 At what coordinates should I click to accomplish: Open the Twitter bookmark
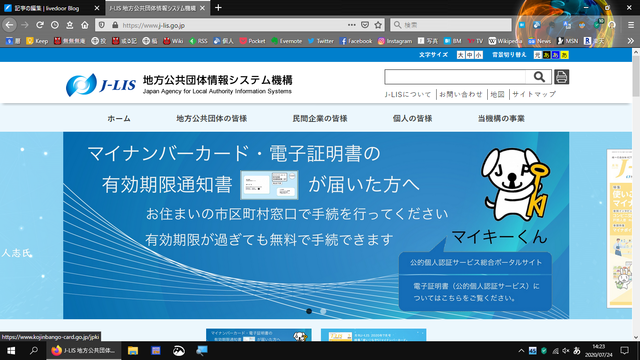click(x=321, y=41)
